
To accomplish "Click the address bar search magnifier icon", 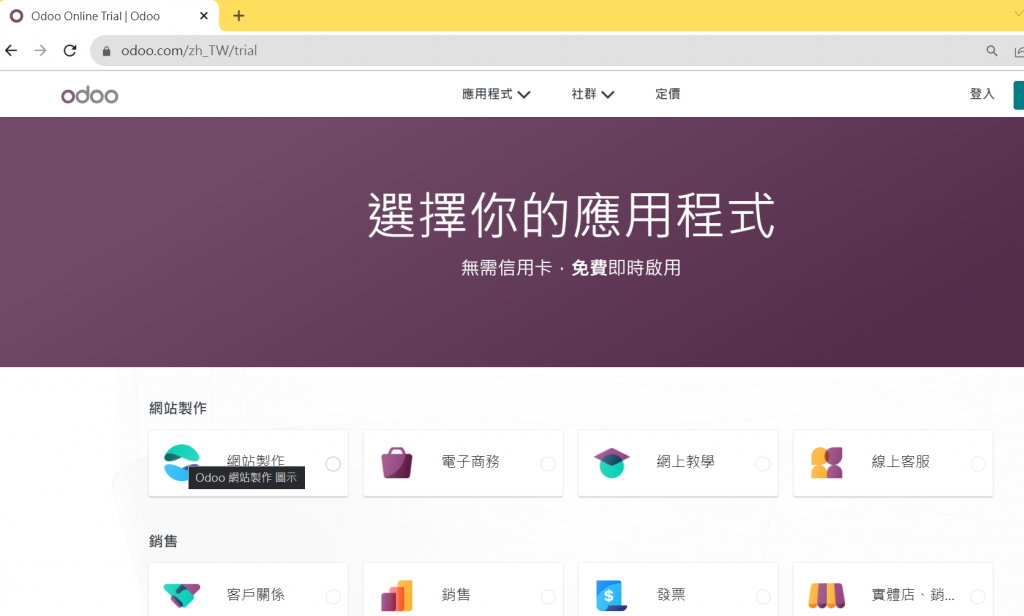I will [991, 50].
